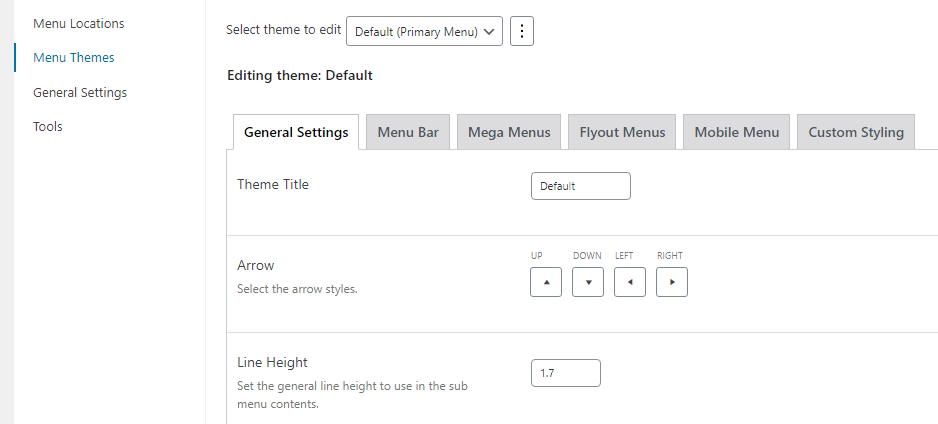Select the RIGHT arrow style icon
The image size is (938, 424).
[672, 282]
